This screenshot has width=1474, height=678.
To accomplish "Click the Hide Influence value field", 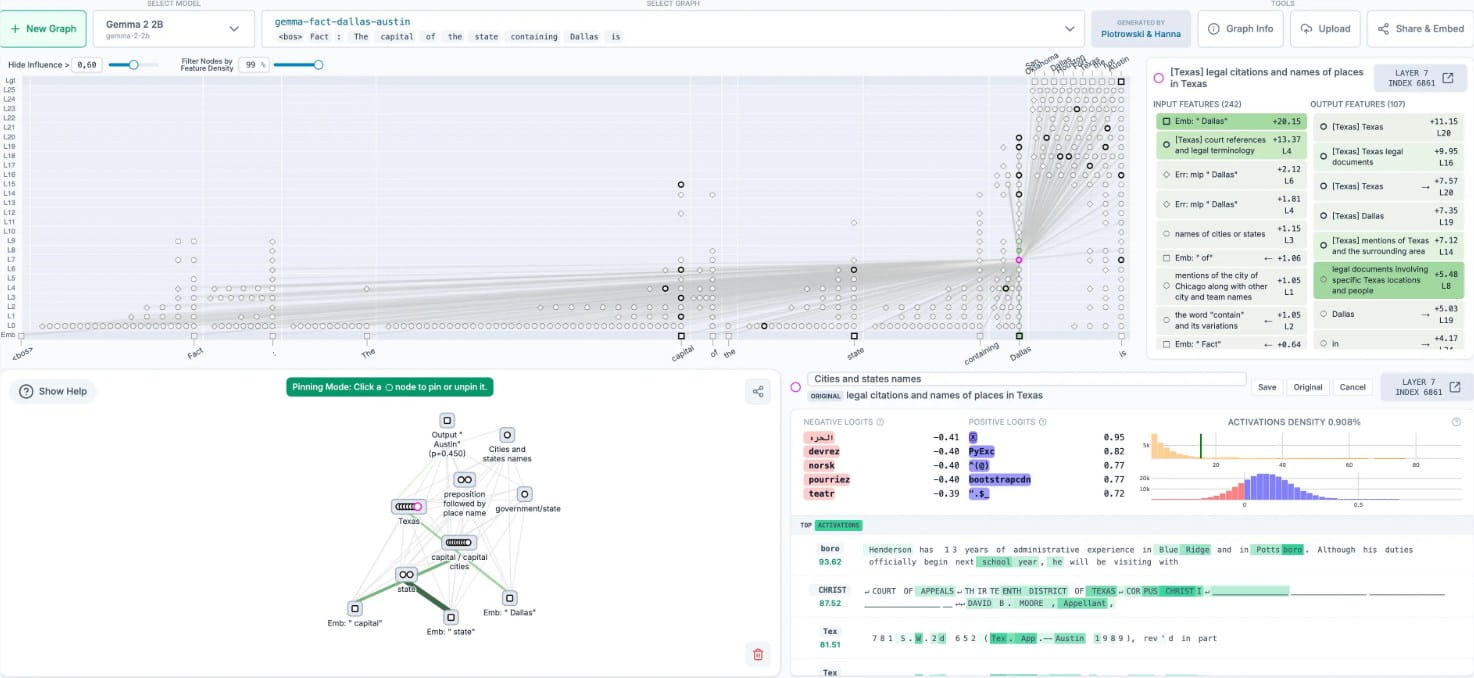I will 87,65.
